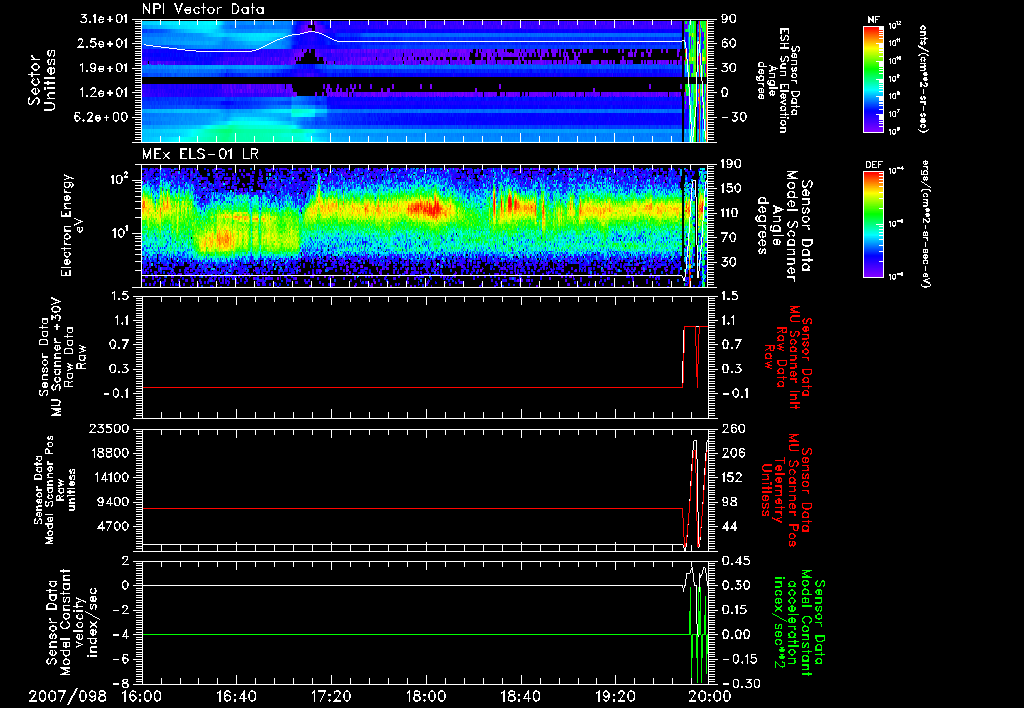Click the 'cnts/(cm**2-sr-sec)' units label
Viewport: 1024px width, 708px height.
pos(923,79)
